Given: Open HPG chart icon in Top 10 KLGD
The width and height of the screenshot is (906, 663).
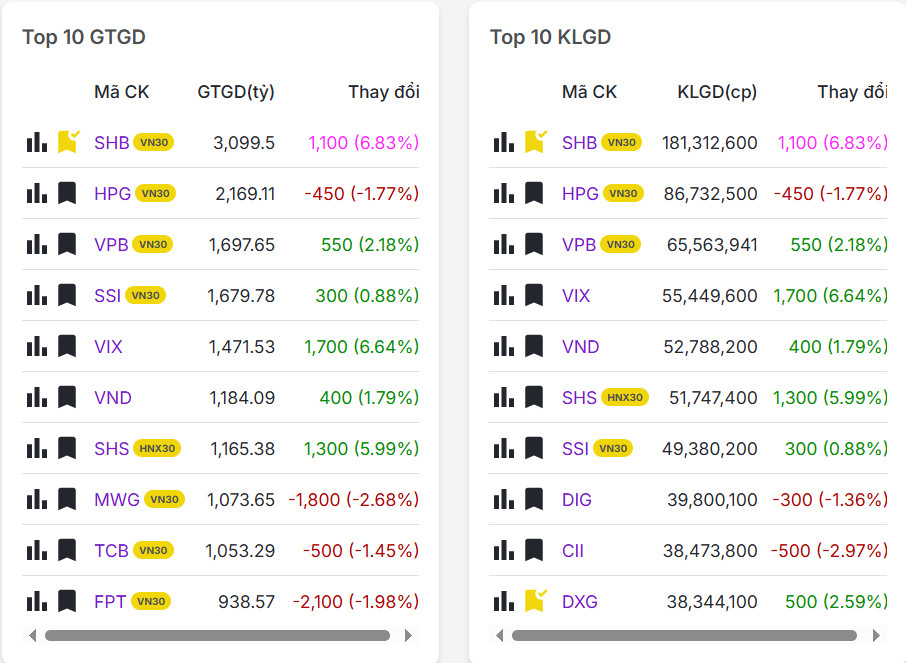Looking at the screenshot, I should (504, 193).
